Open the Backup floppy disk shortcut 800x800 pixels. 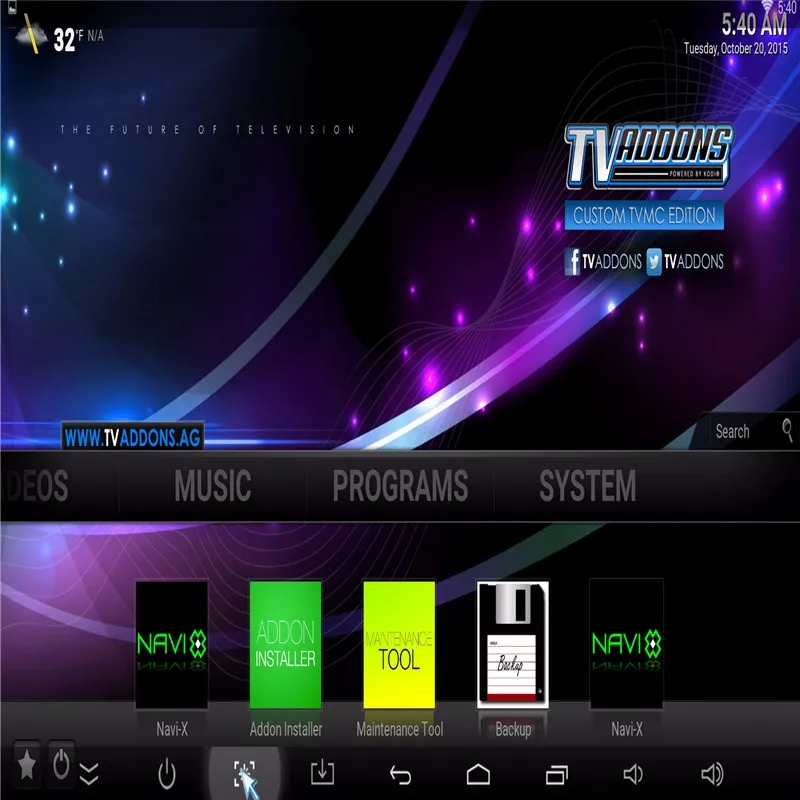(513, 645)
